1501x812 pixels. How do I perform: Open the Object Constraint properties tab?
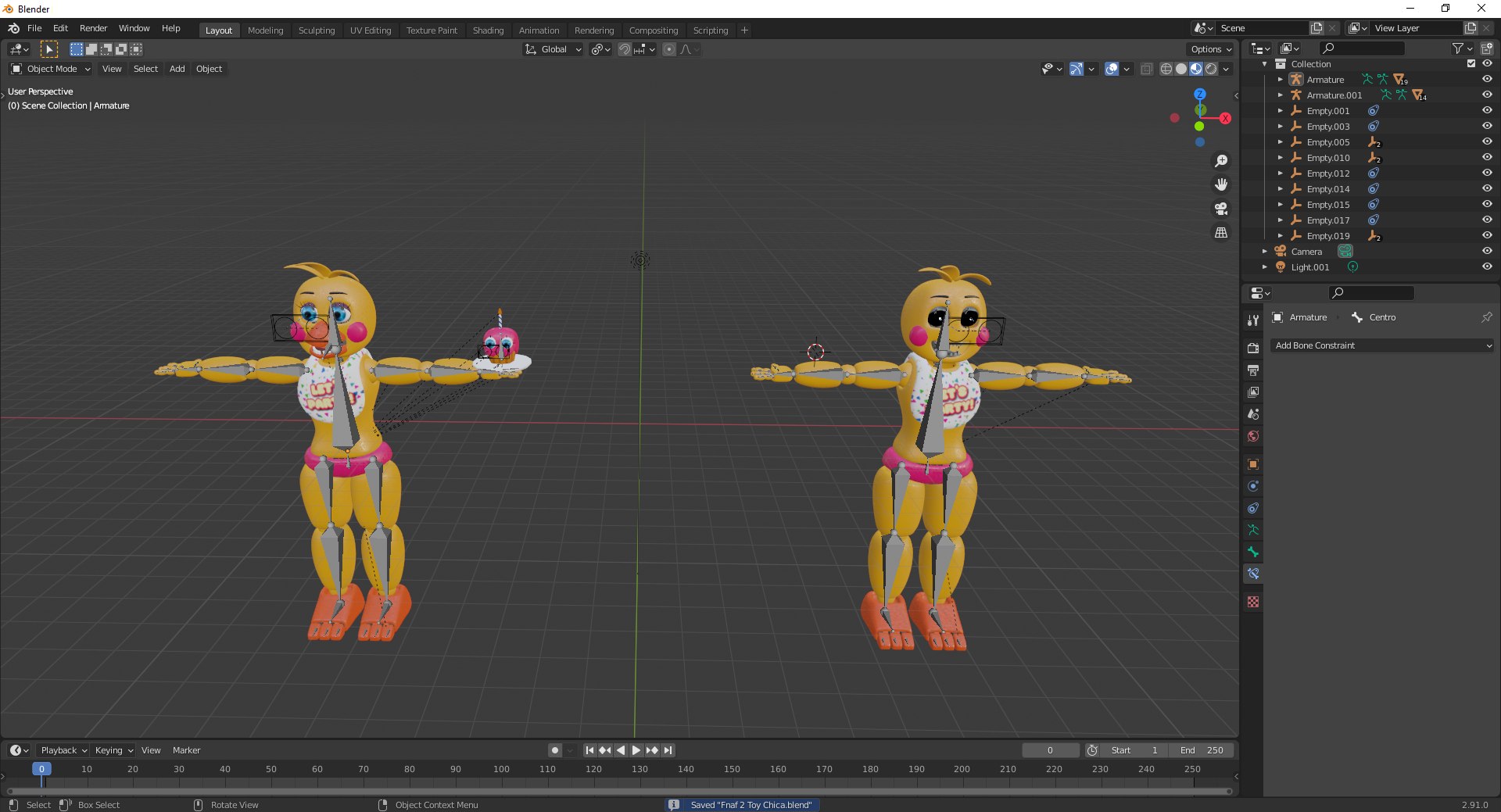[1253, 507]
